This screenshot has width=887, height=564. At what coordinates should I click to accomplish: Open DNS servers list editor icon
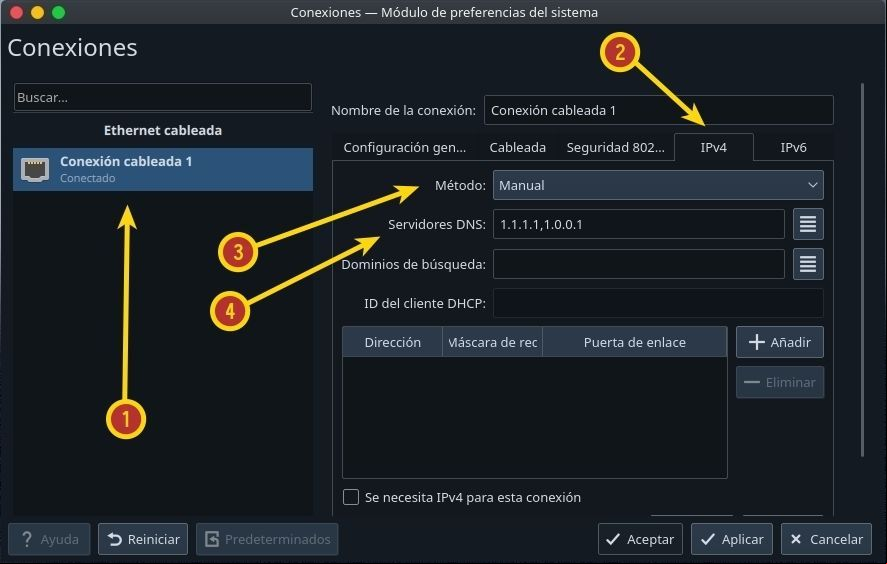coord(808,224)
